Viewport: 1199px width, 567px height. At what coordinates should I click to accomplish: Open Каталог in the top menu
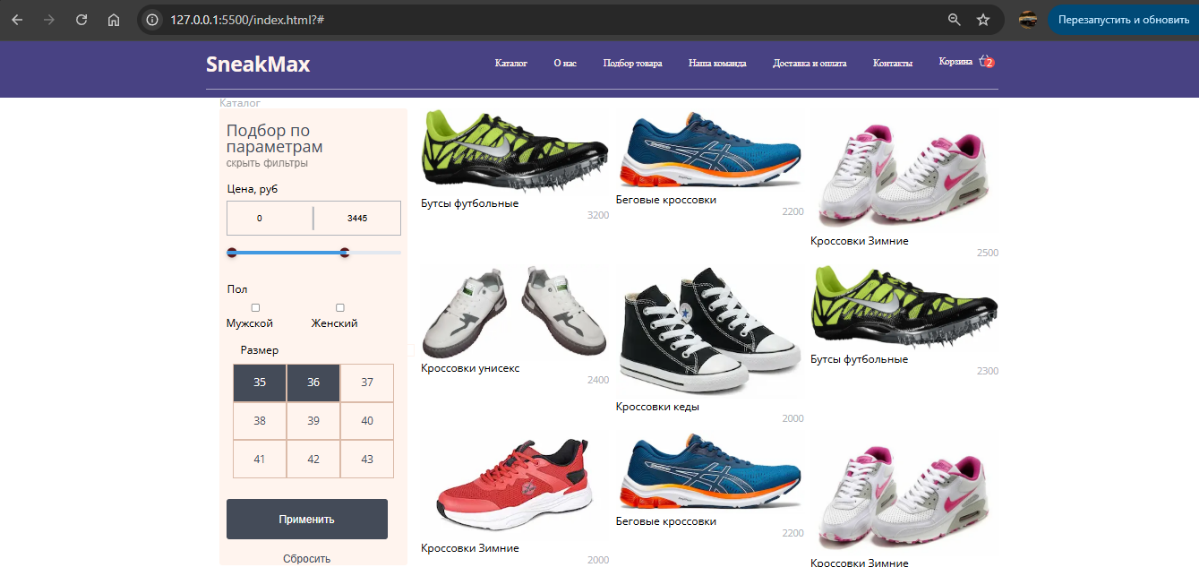511,63
